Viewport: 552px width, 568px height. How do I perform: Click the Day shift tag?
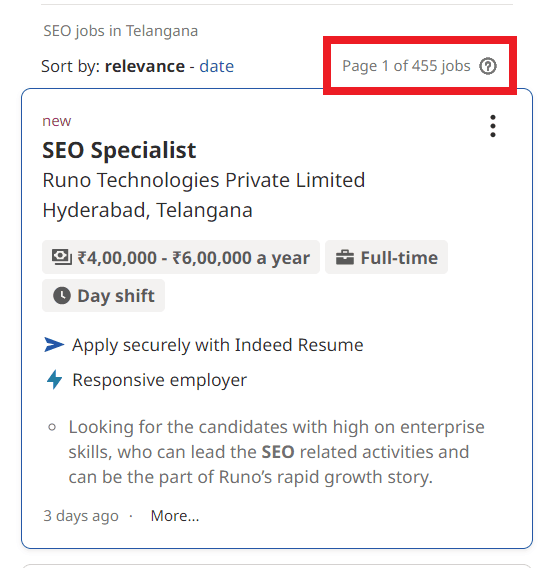(104, 296)
